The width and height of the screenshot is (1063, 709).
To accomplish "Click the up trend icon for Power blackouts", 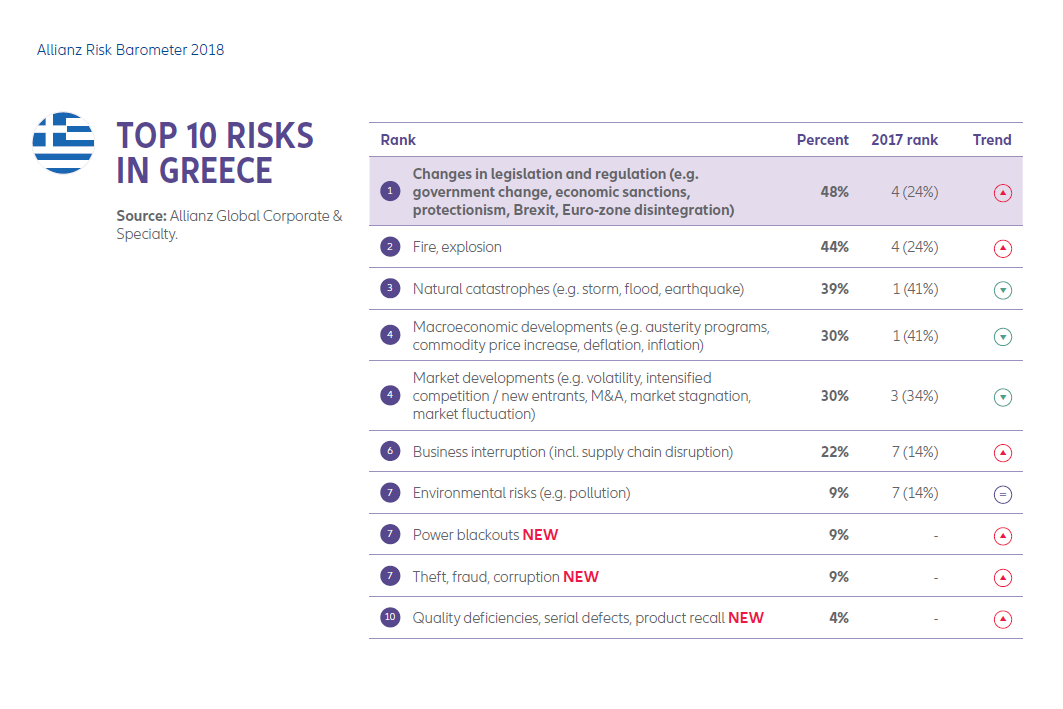I will pyautogui.click(x=1003, y=536).
